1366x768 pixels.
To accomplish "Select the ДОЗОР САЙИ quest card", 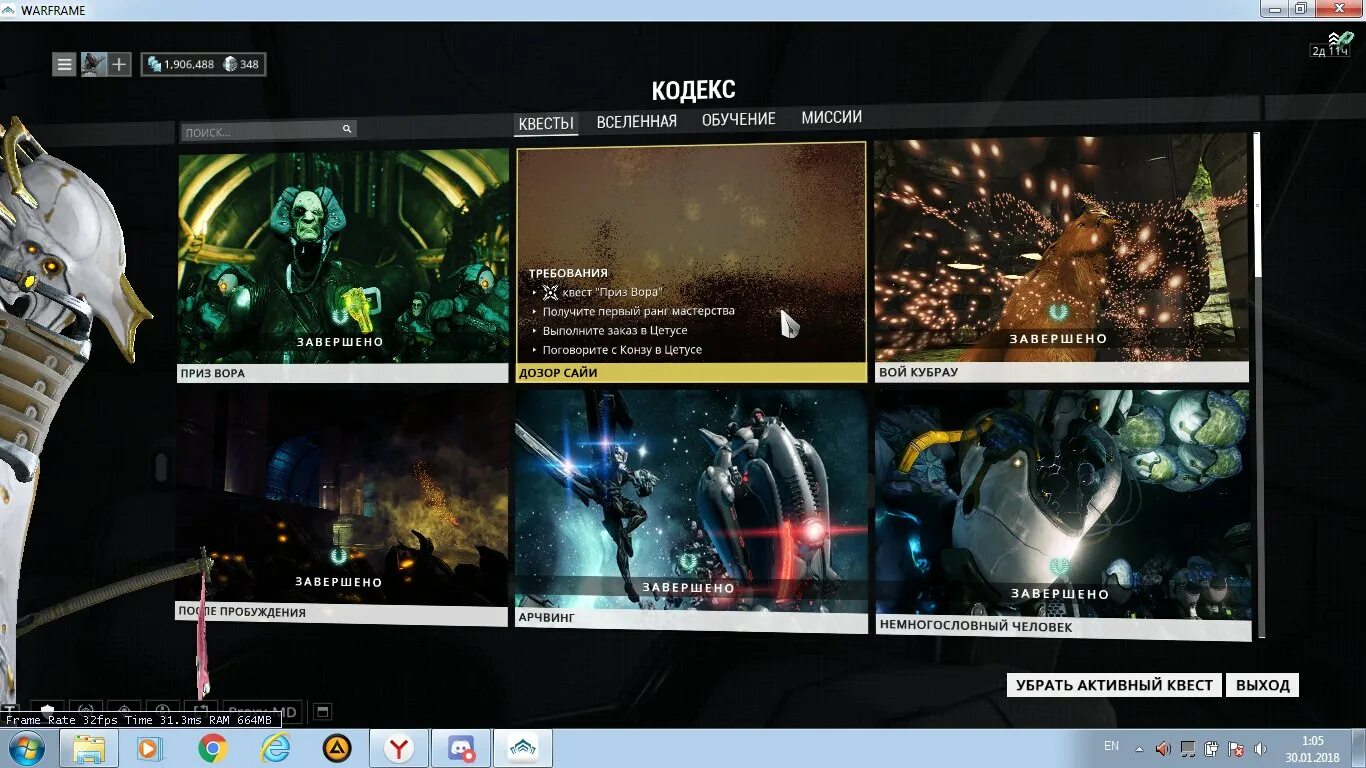I will (691, 262).
